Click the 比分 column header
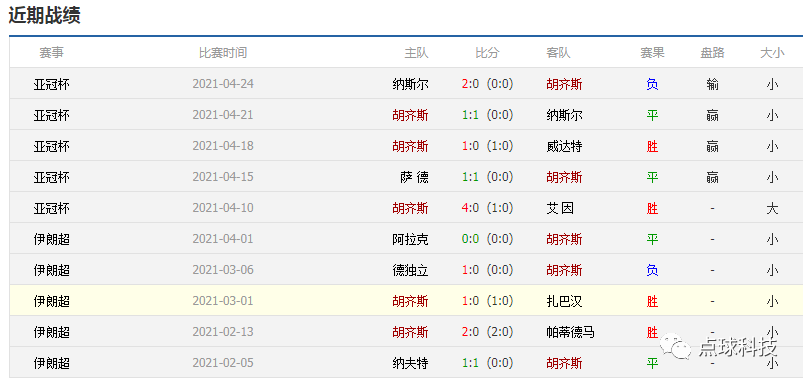 (487, 53)
